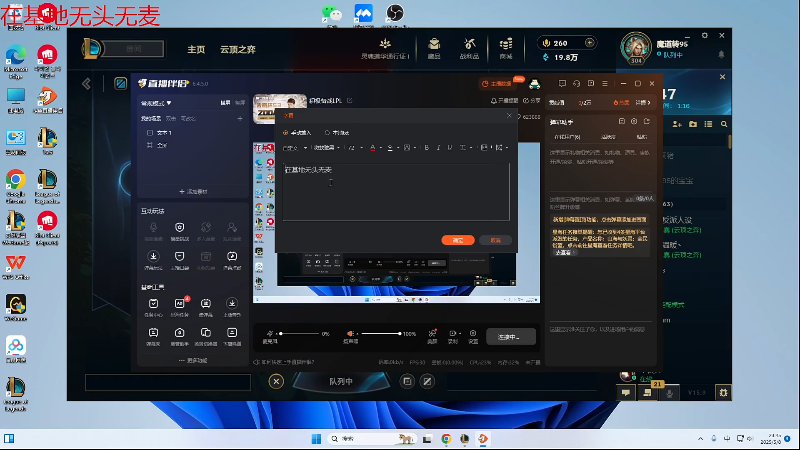The width and height of the screenshot is (800, 450).
Task: Open the font style dropdown beside font family
Action: click(327, 148)
